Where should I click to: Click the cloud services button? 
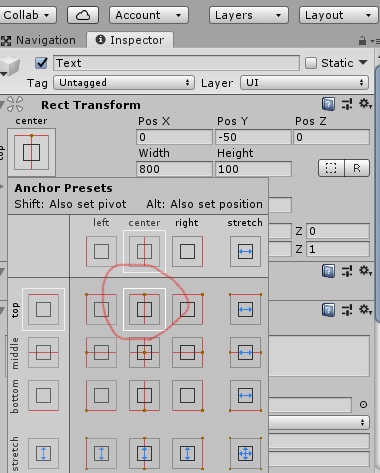[x=83, y=15]
